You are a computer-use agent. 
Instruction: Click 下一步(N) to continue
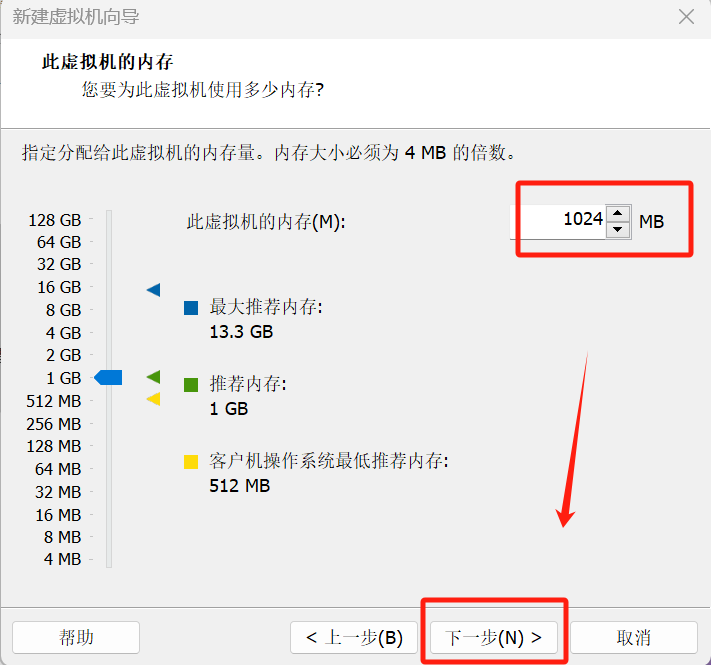point(493,637)
